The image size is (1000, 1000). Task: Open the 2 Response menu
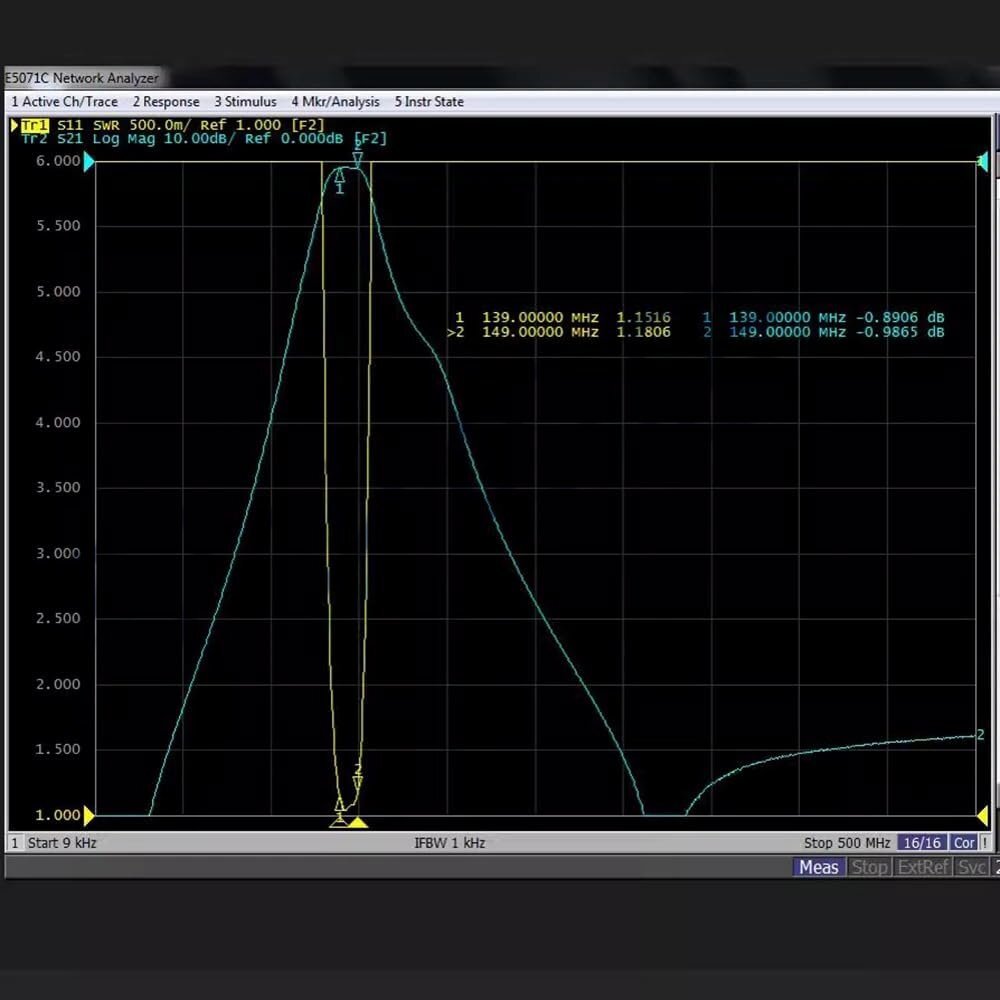166,101
